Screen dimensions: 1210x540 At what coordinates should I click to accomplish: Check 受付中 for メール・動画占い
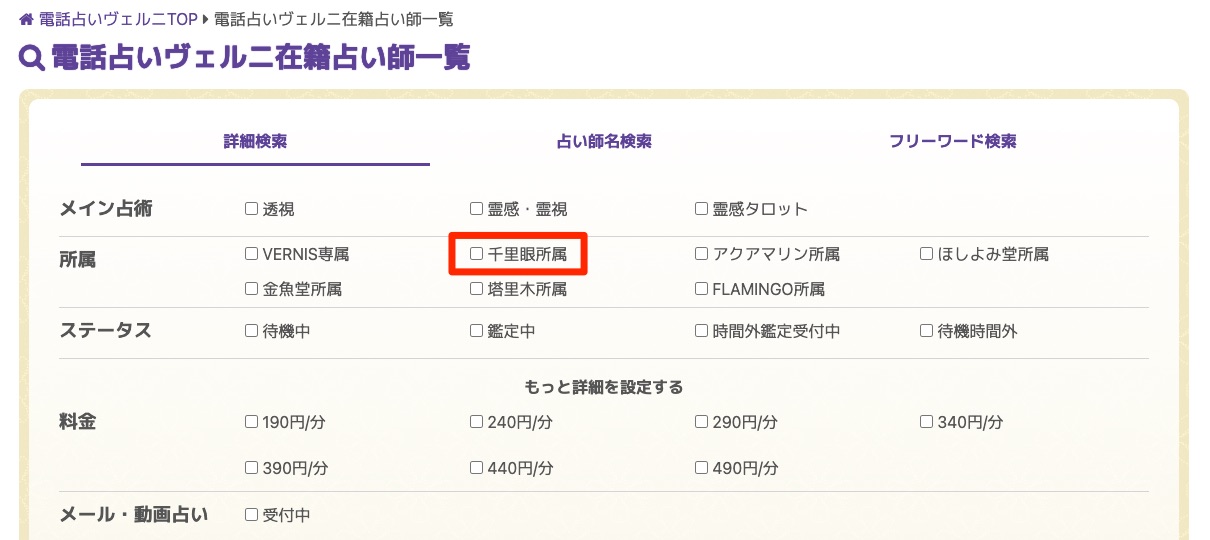252,515
